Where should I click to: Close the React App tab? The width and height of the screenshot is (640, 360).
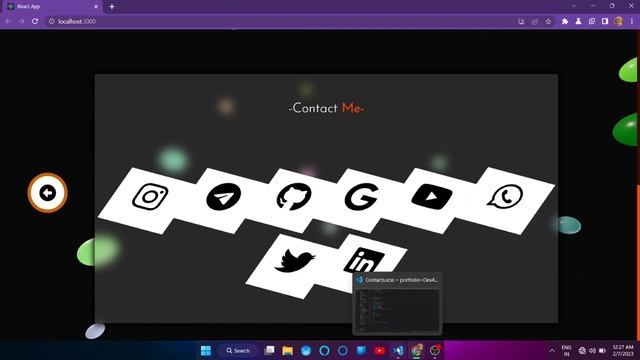[96, 7]
